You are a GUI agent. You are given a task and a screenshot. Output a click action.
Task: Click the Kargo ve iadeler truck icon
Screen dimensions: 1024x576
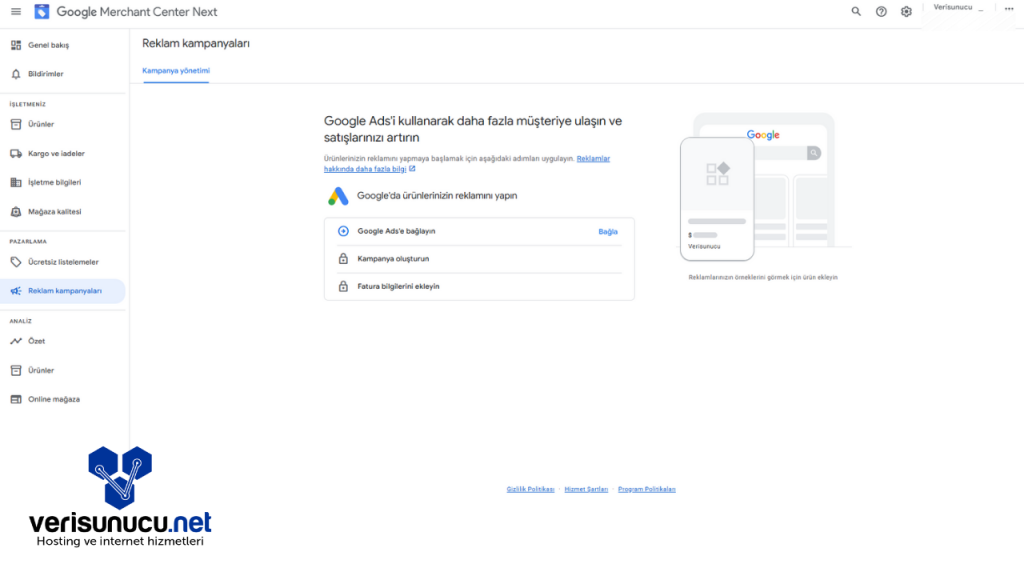coord(16,153)
